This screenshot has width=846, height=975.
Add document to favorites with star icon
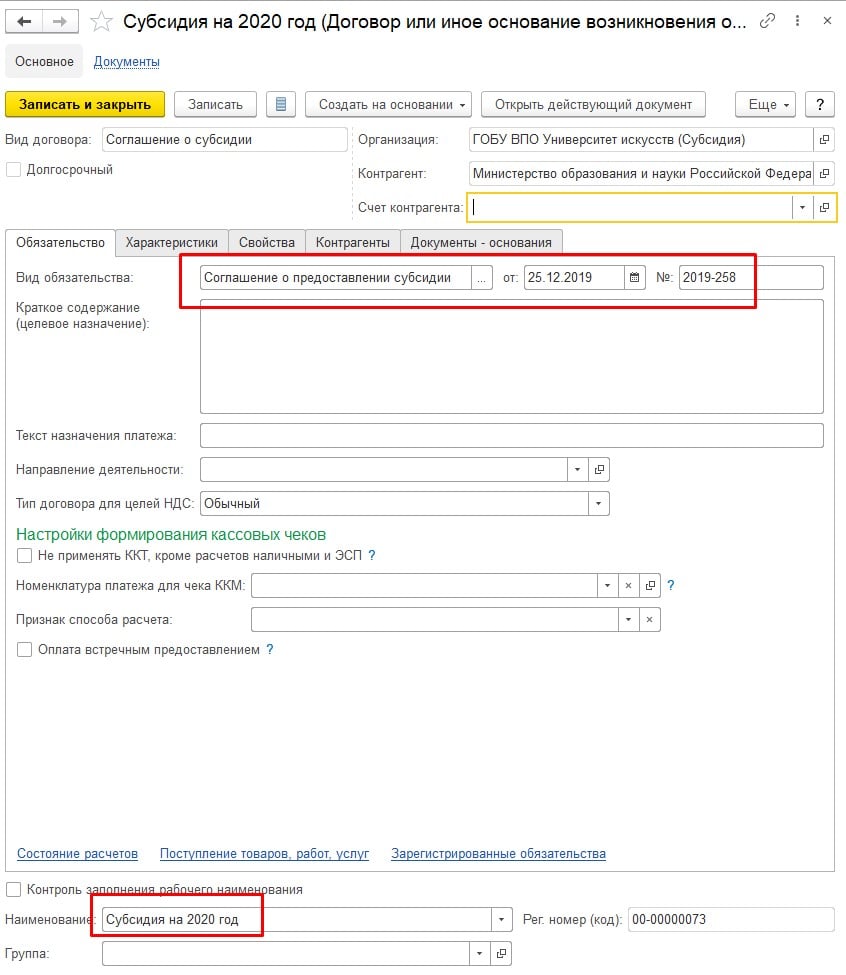pos(101,21)
